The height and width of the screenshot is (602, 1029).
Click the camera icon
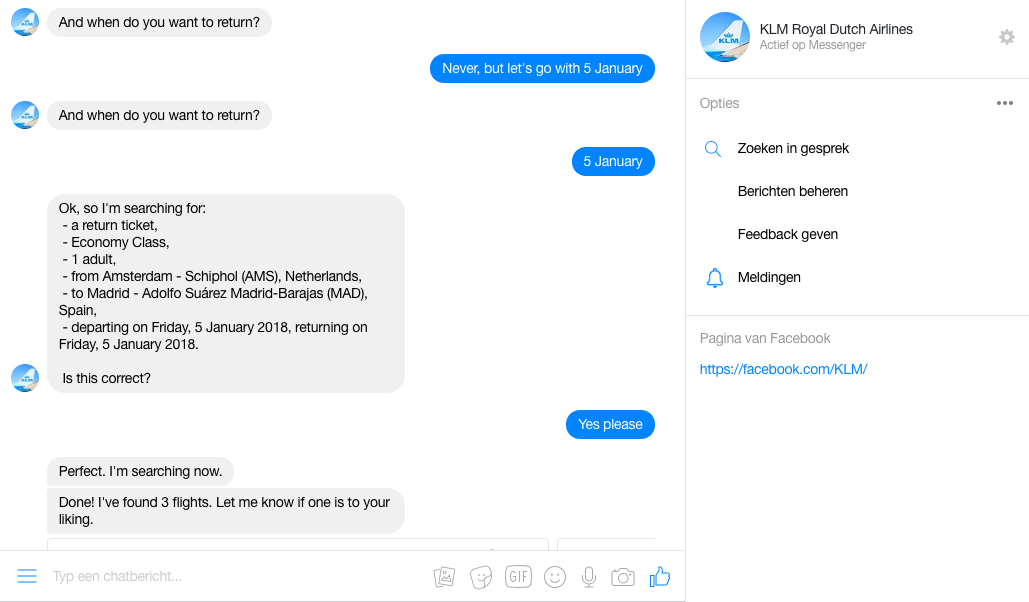[623, 577]
